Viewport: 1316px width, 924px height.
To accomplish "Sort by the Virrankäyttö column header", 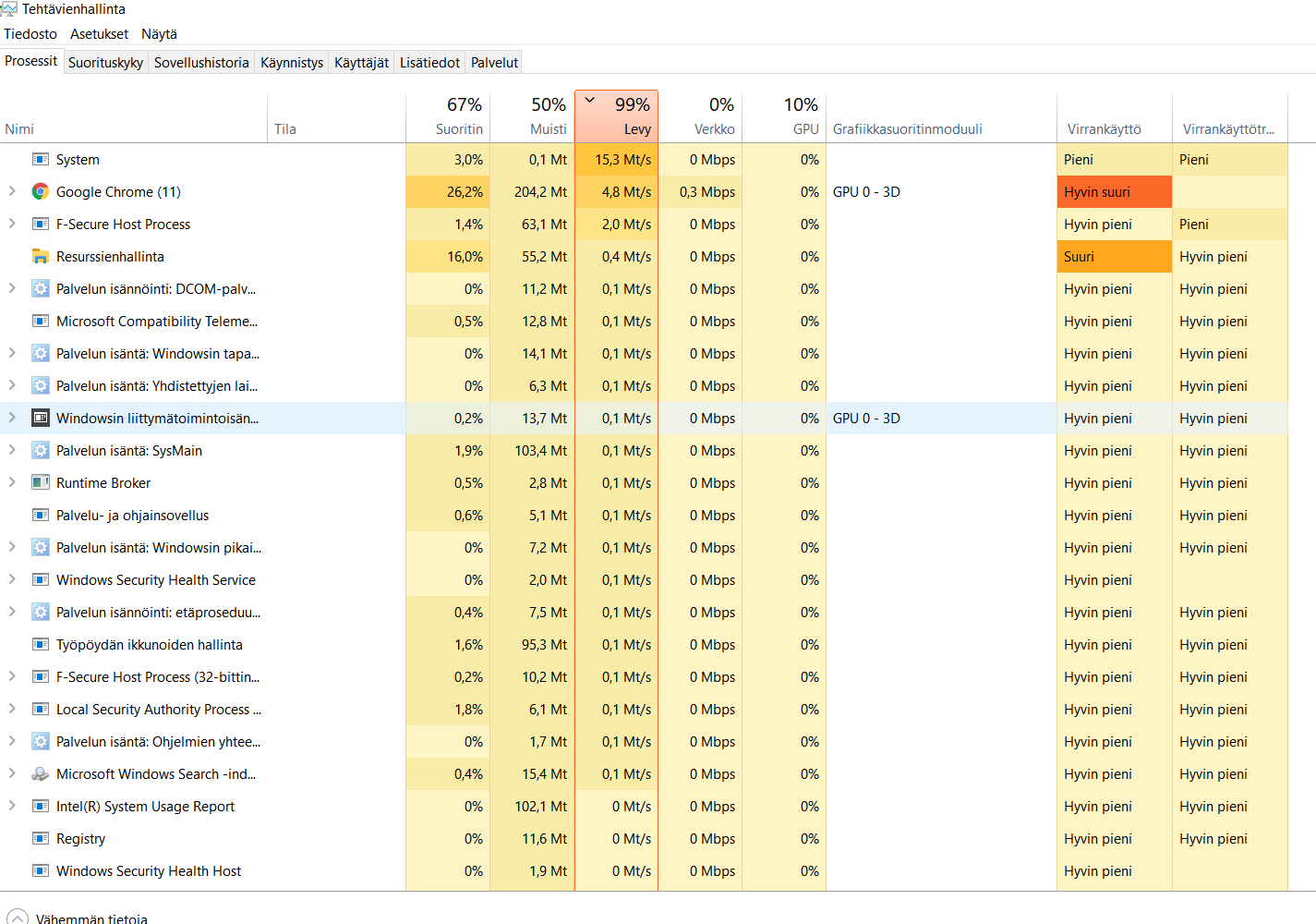I will point(1115,117).
